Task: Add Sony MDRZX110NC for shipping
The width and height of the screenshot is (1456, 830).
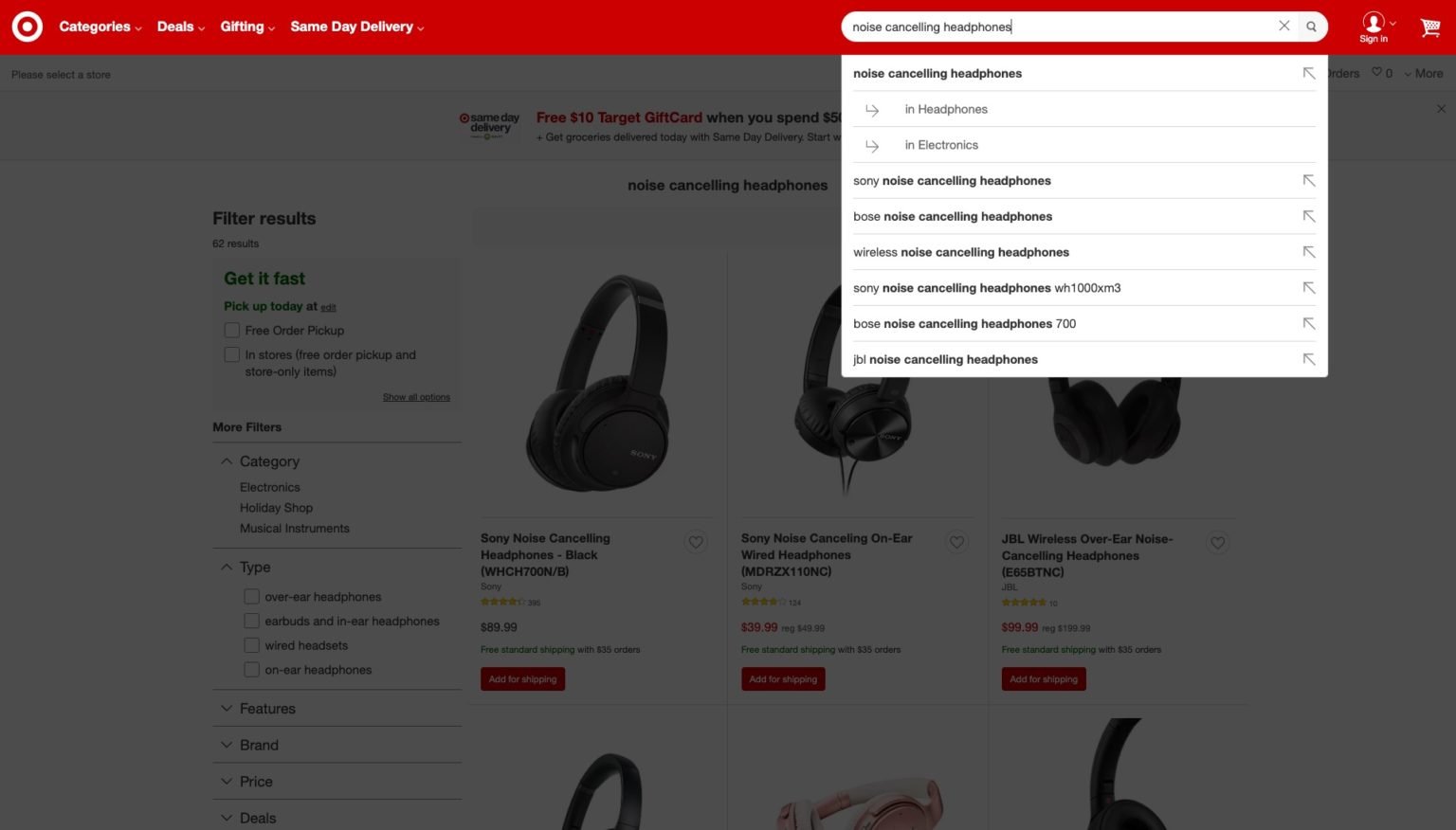Action: tap(783, 679)
